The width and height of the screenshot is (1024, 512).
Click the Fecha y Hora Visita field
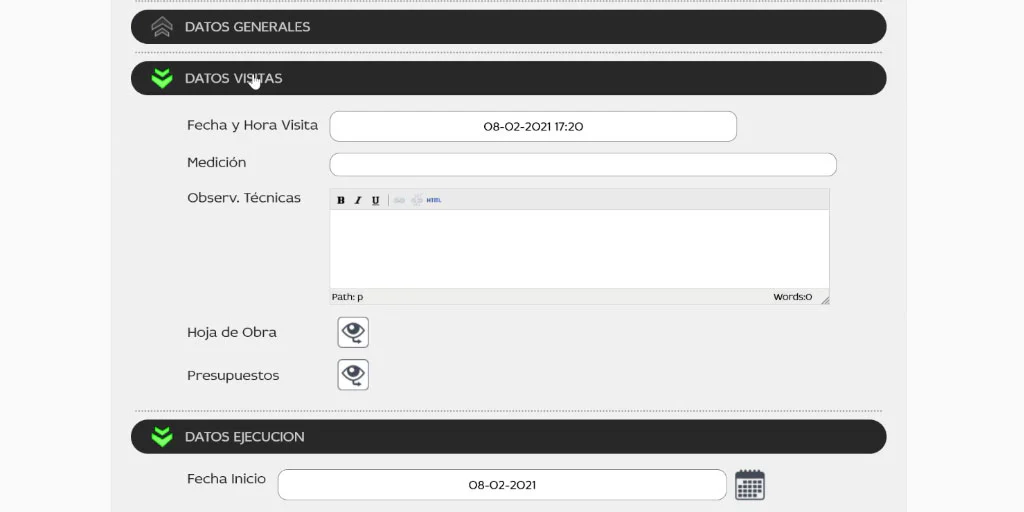[533, 126]
